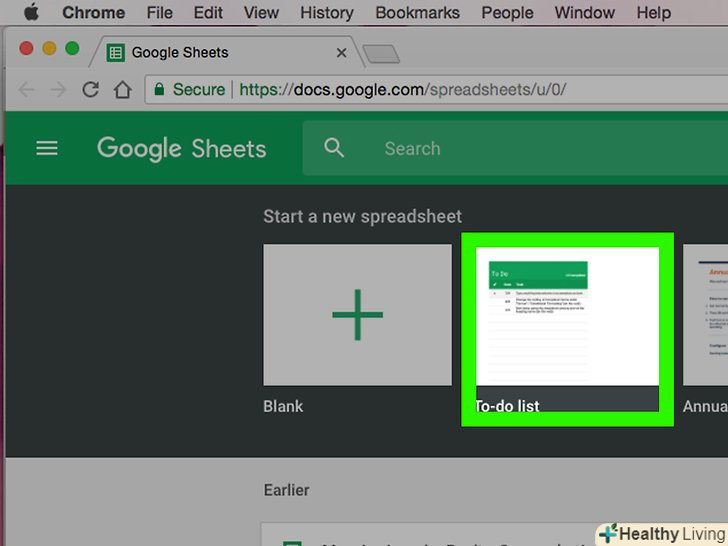Click the Sheets Search field
728x546 pixels.
[515, 149]
